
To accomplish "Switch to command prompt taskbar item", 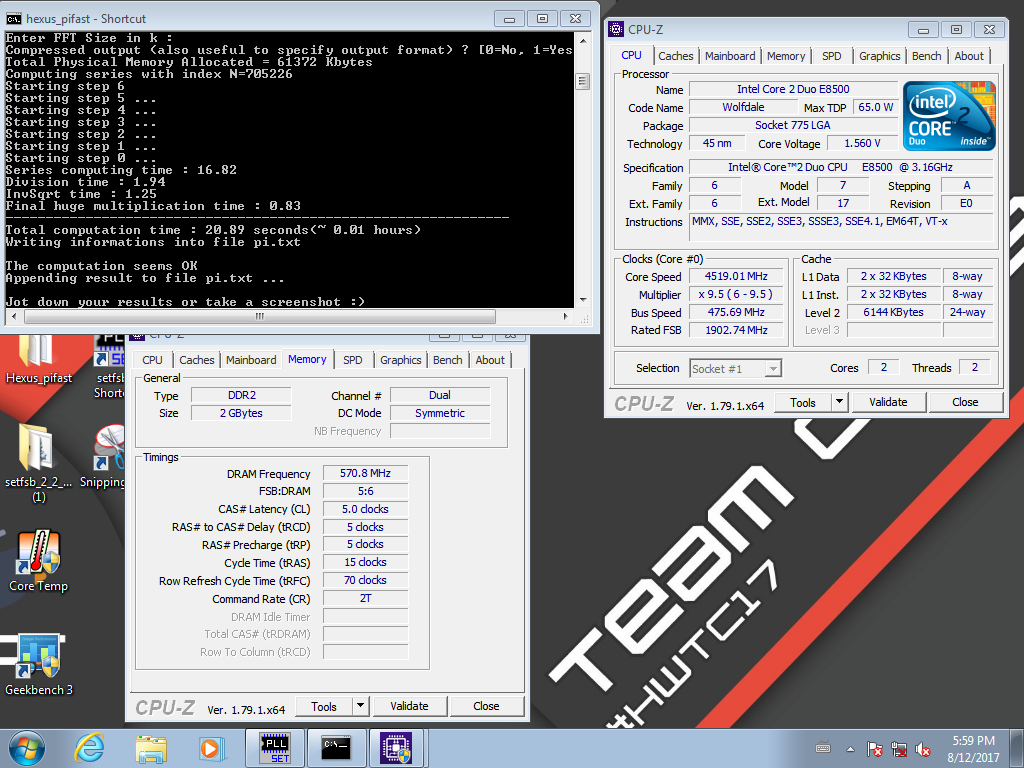I will (336, 748).
